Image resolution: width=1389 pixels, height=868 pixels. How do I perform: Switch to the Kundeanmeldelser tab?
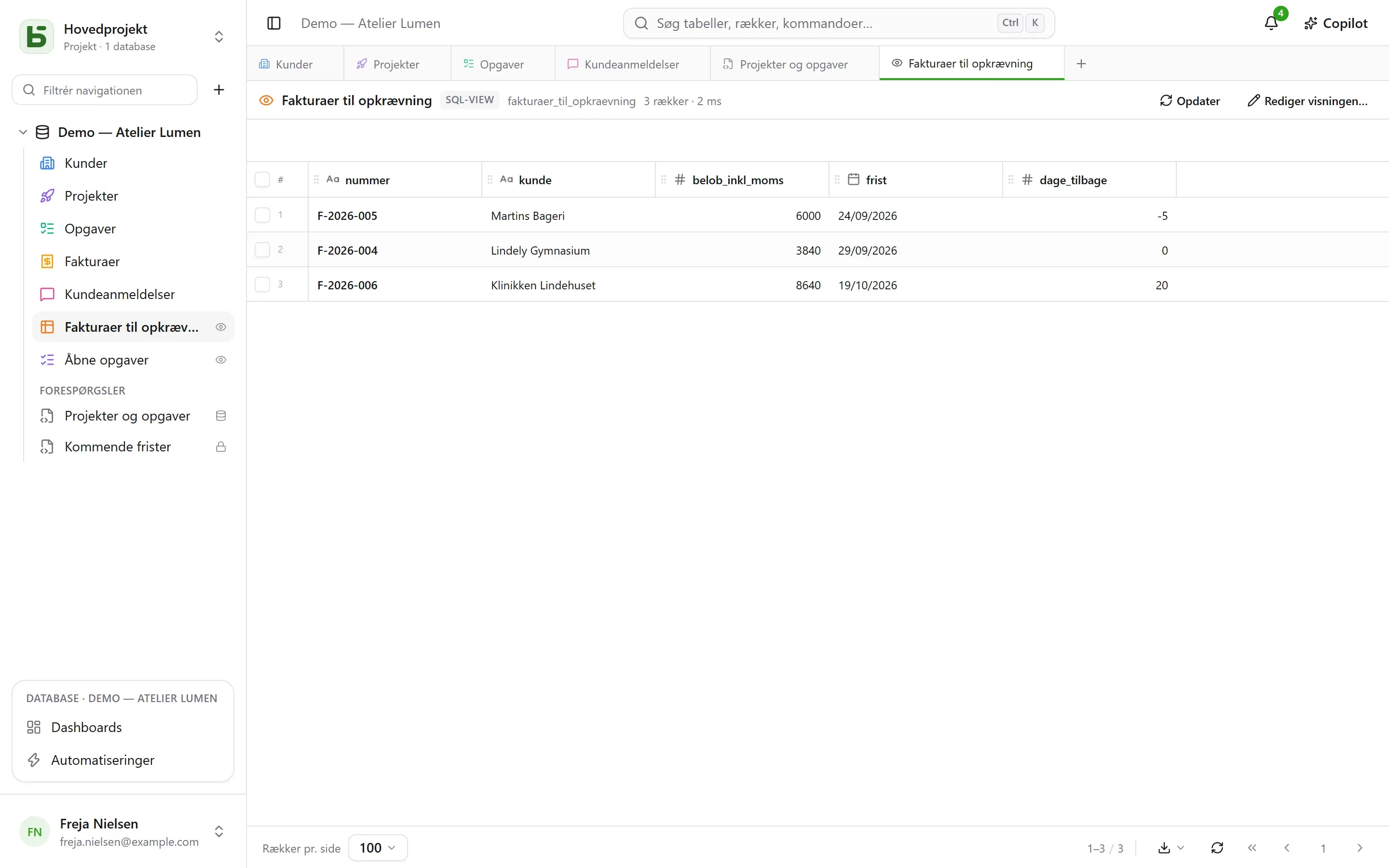tap(632, 64)
